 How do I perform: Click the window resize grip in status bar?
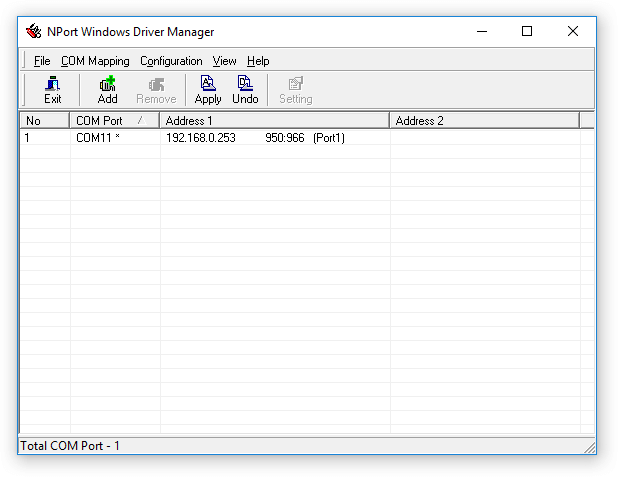click(589, 448)
